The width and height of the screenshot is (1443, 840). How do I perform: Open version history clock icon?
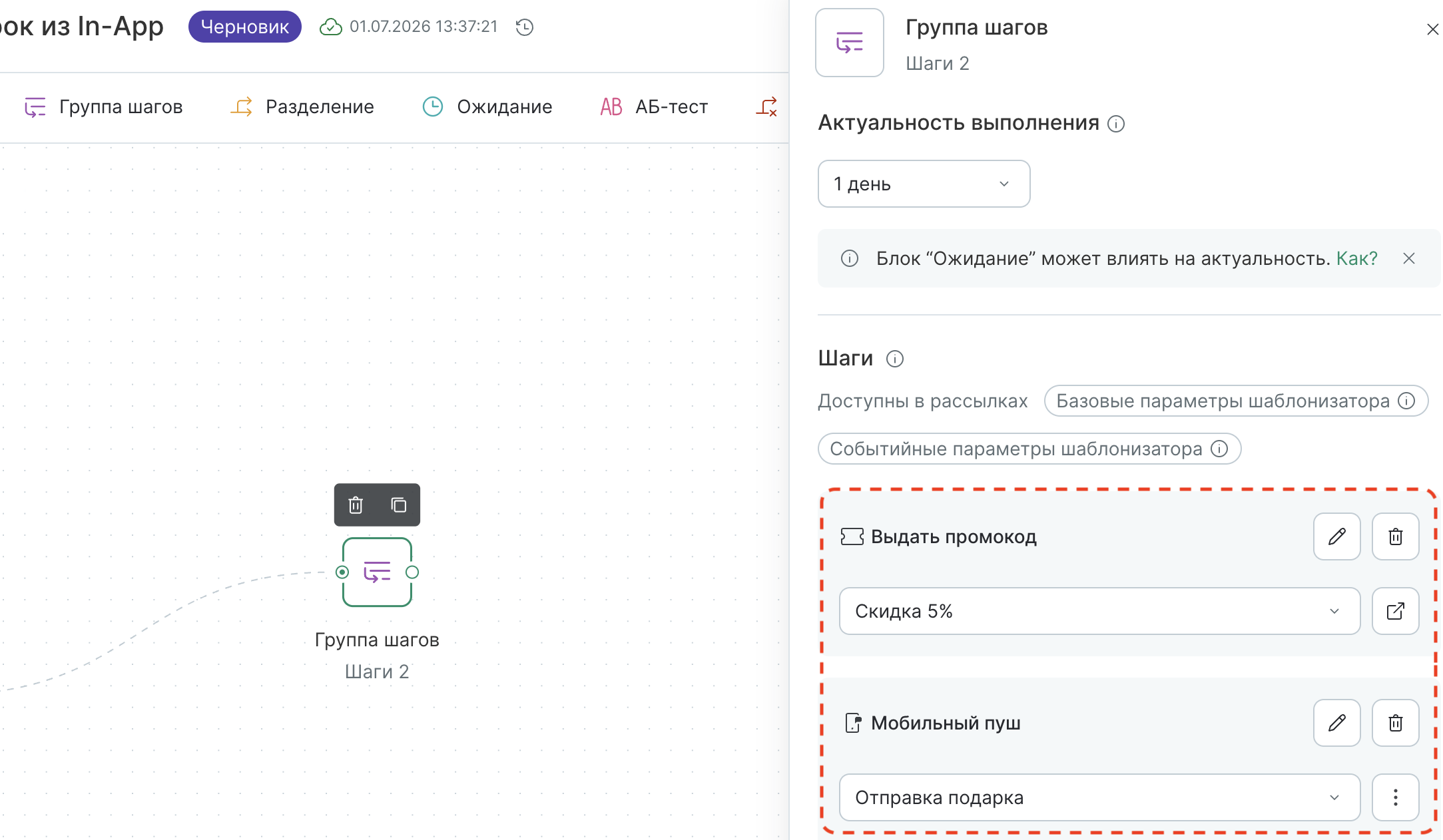pos(525,27)
